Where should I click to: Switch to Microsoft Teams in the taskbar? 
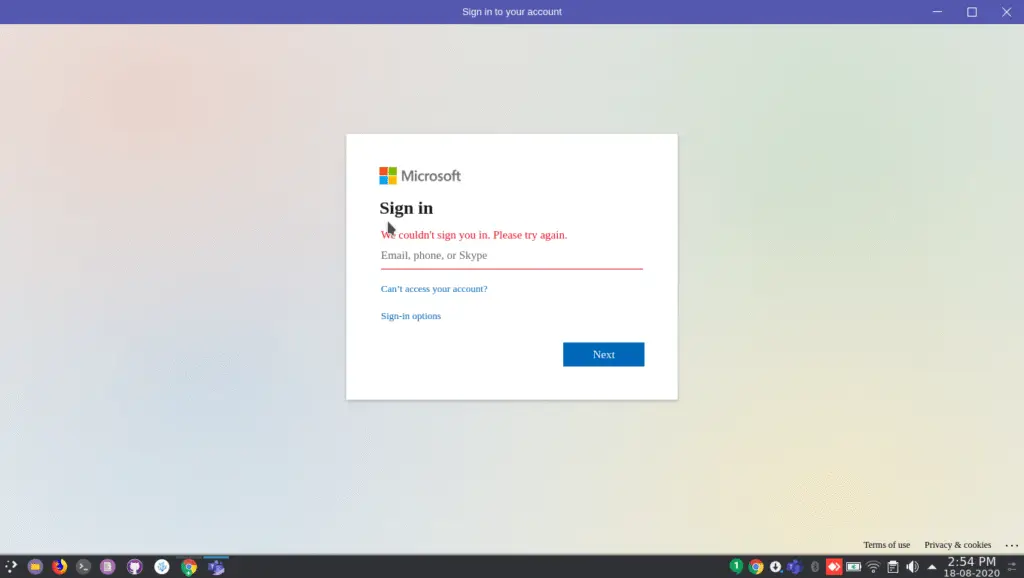pyautogui.click(x=216, y=567)
